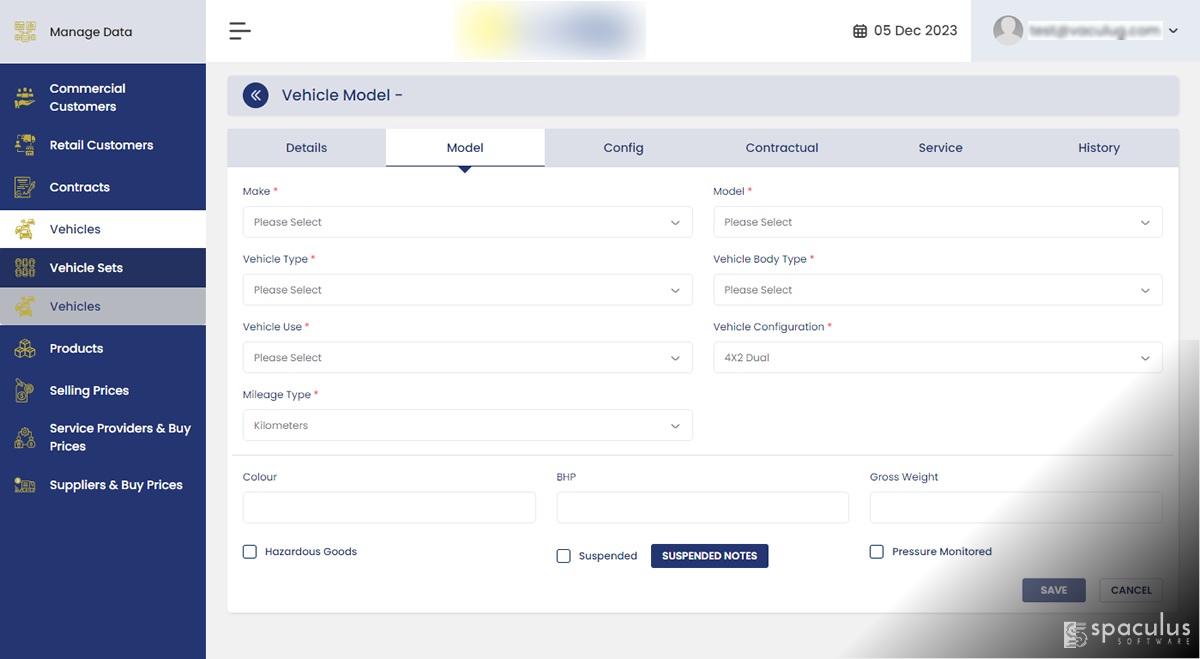Image resolution: width=1200 pixels, height=659 pixels.
Task: Click the calendar icon next to date
Action: tap(860, 31)
